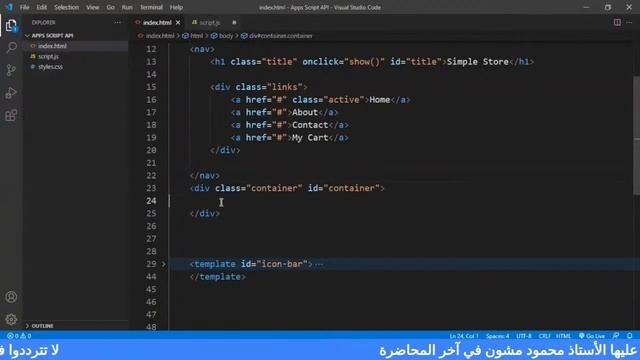Open the feedback icon in status bar
Screen dimensions: 640x360
tap(616, 336)
